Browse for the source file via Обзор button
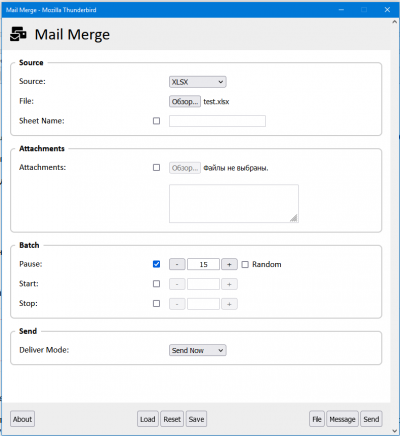400x436 pixels. pos(185,101)
